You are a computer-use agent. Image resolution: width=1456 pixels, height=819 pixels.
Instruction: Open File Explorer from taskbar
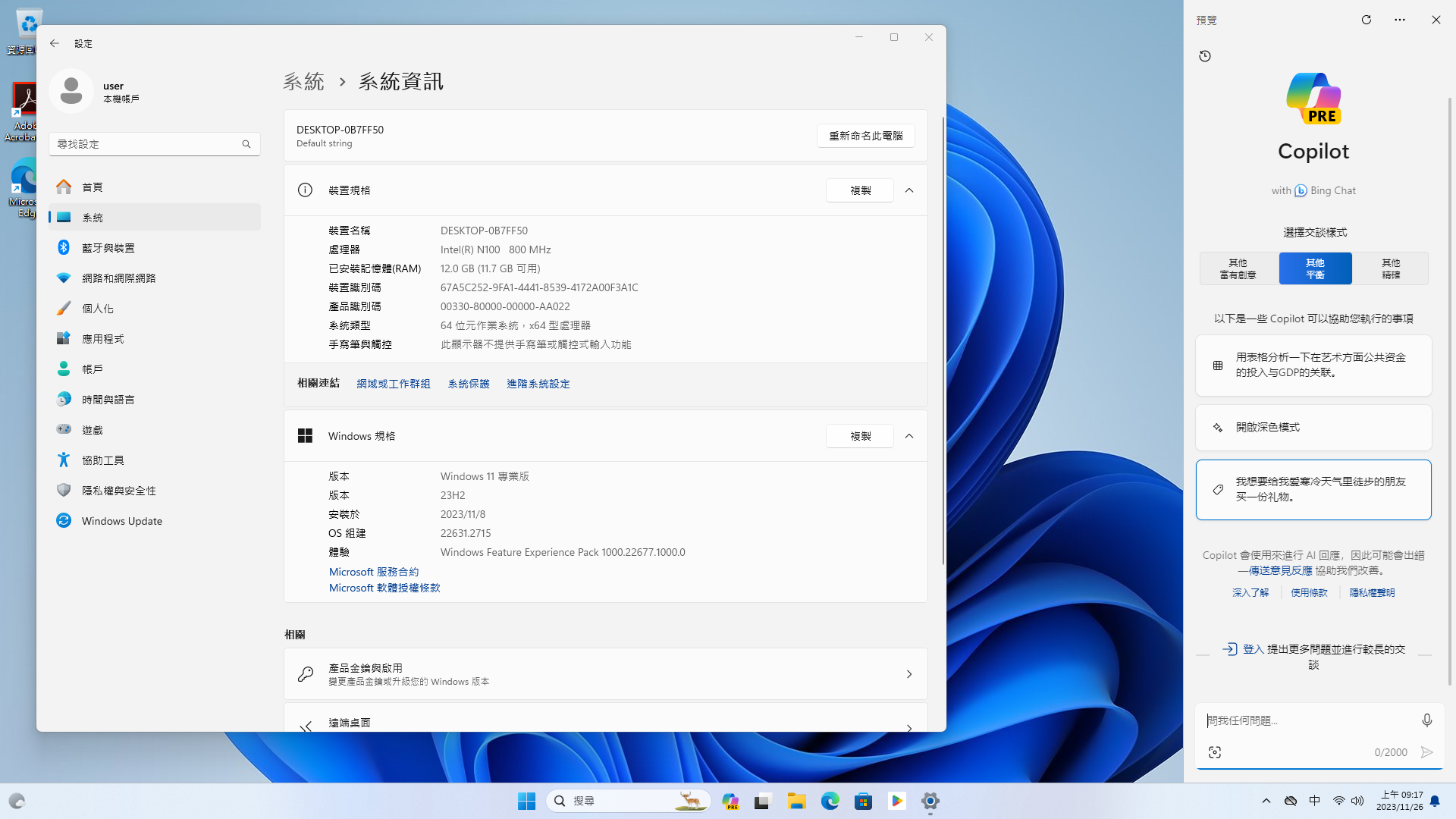[x=796, y=801]
